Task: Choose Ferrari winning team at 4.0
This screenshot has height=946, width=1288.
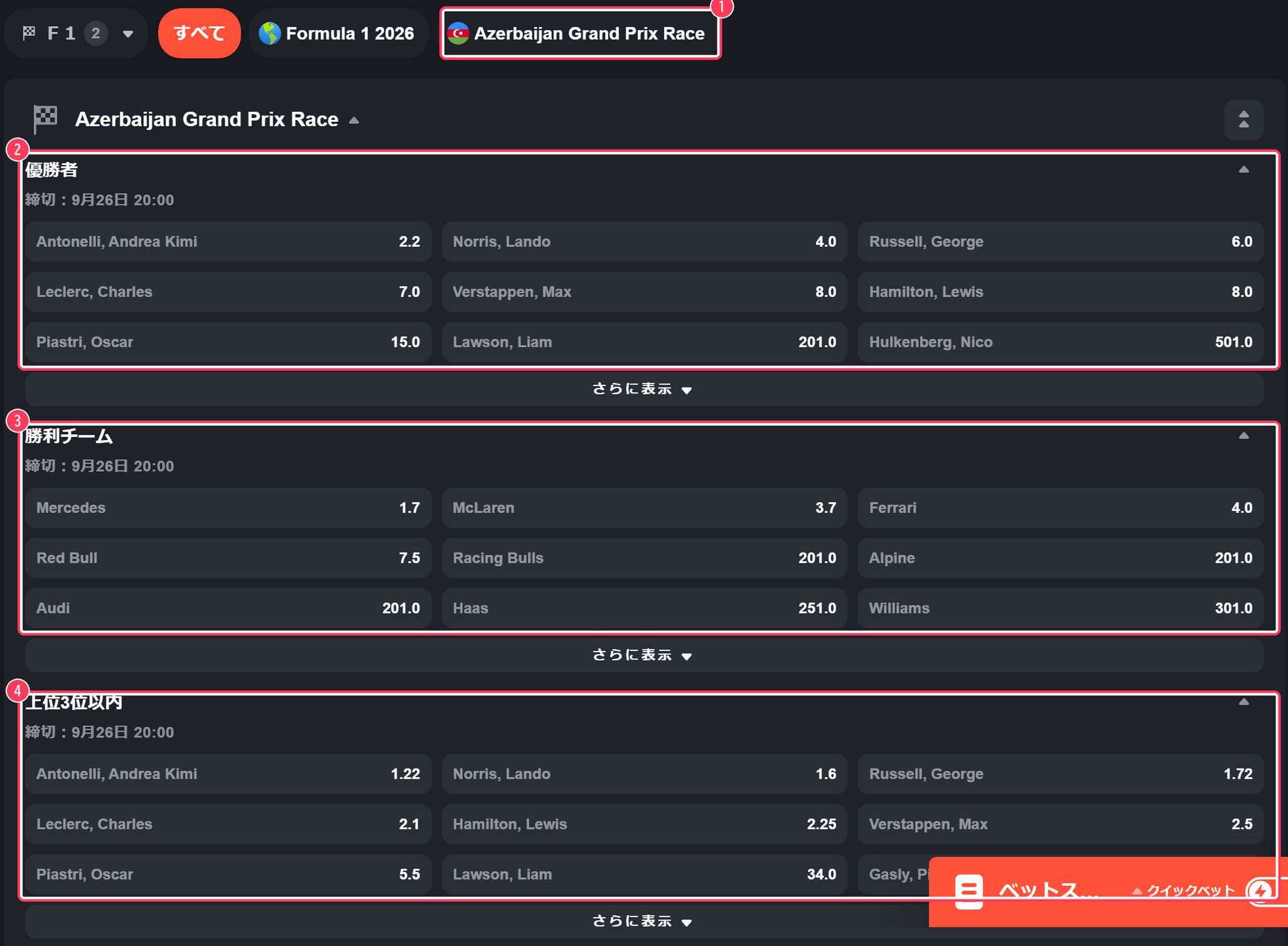Action: pos(1061,508)
